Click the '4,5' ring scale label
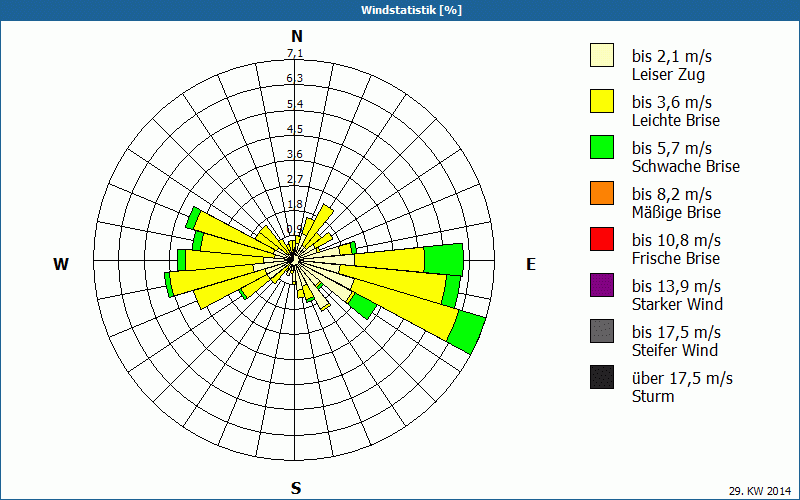Viewport: 800px width, 500px height. pos(295,129)
